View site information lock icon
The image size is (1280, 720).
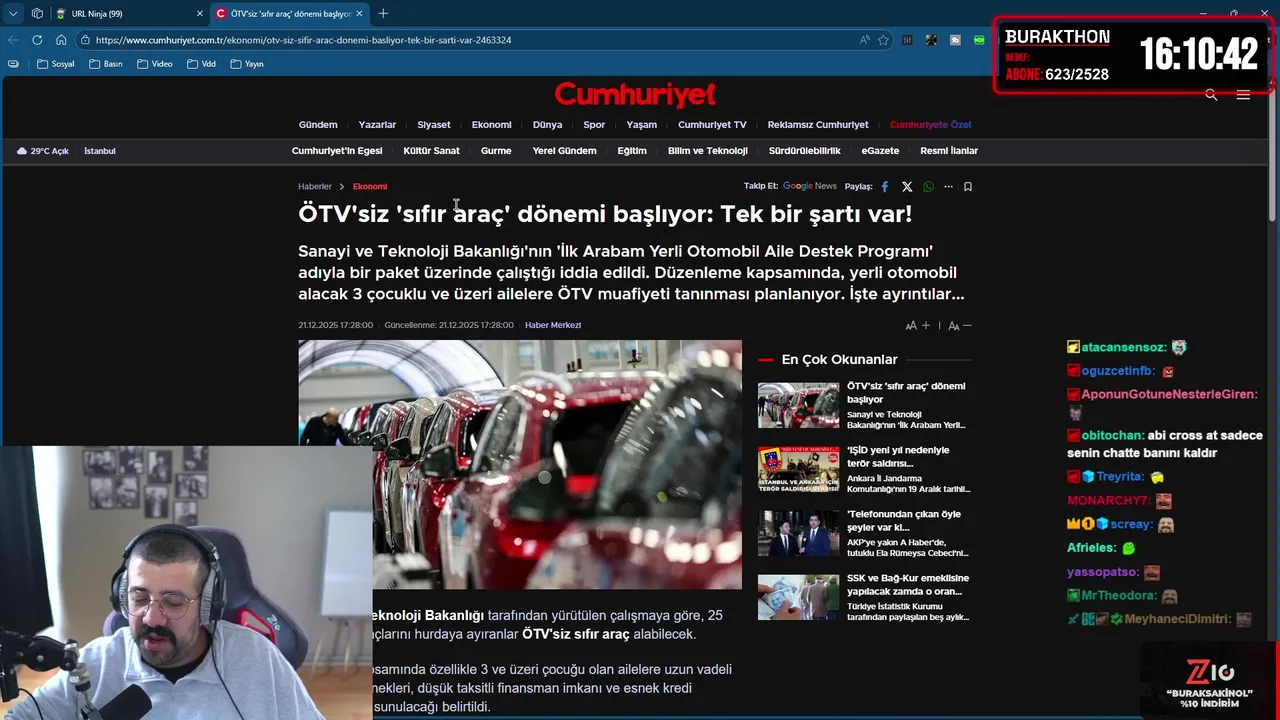tap(86, 40)
